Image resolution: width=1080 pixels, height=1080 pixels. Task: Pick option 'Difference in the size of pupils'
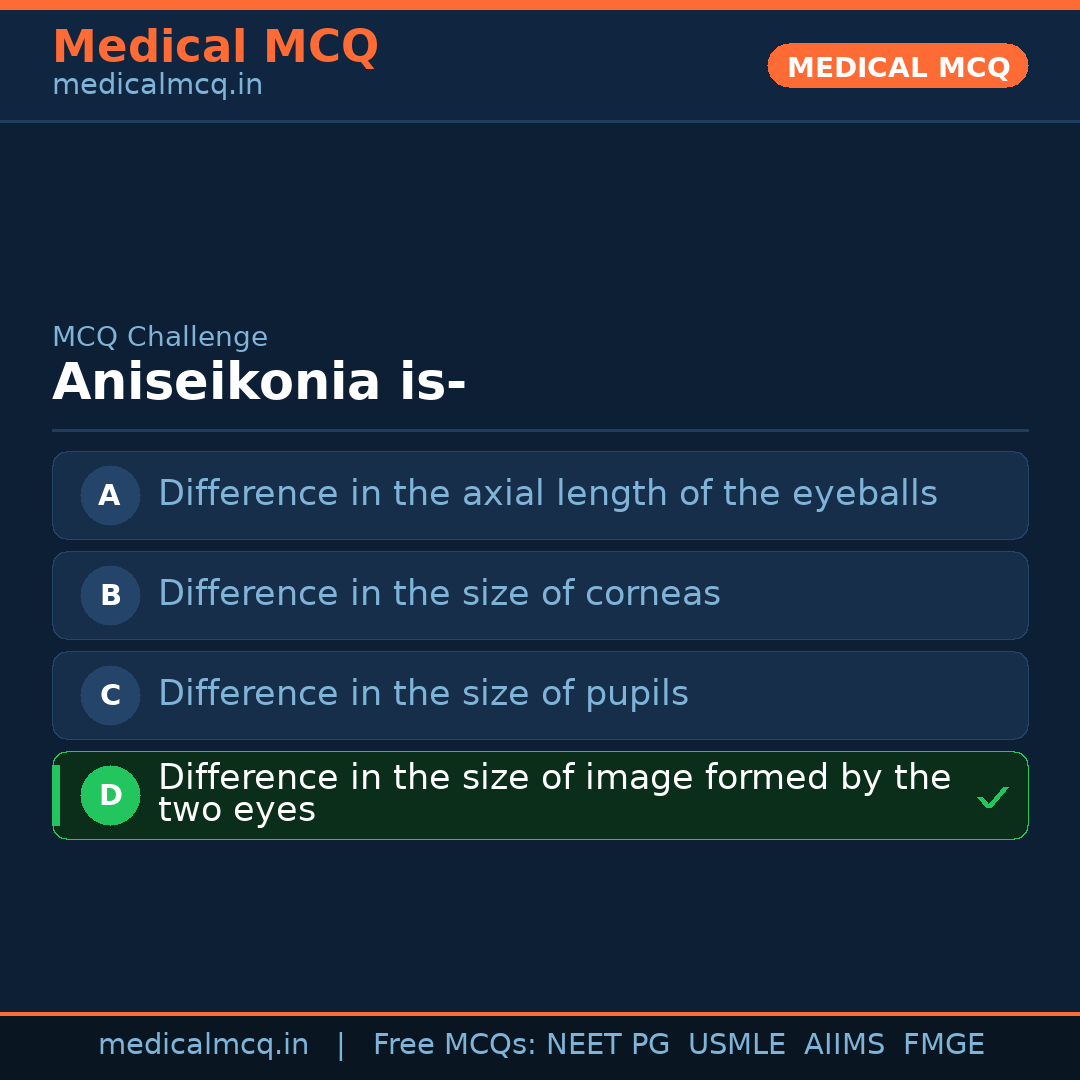click(423, 694)
